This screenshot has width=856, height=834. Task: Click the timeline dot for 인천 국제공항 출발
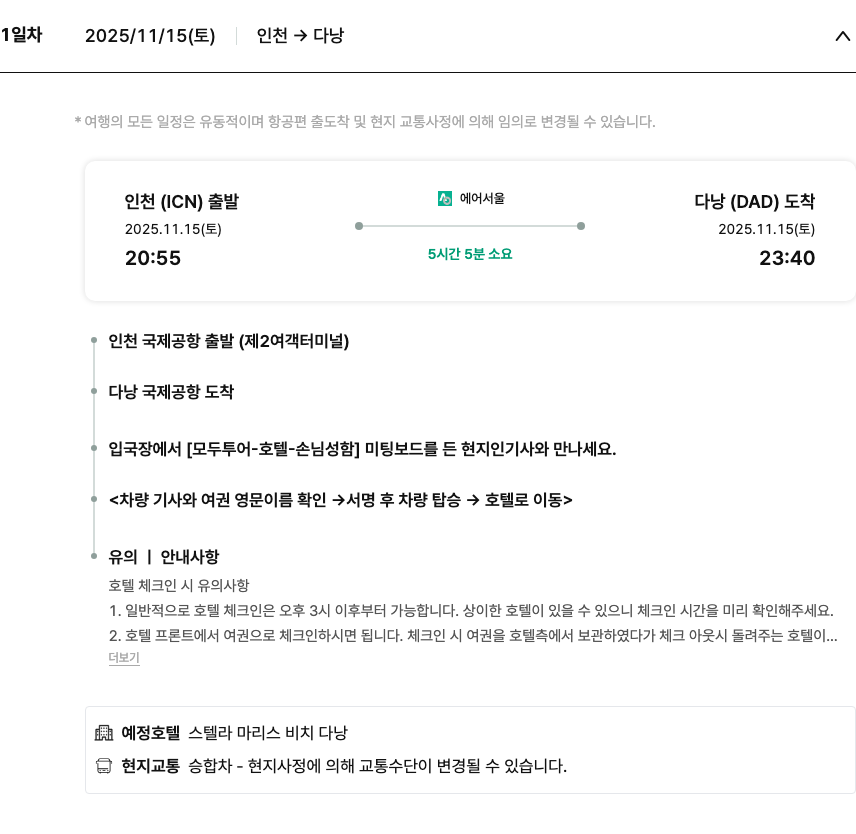(x=94, y=341)
